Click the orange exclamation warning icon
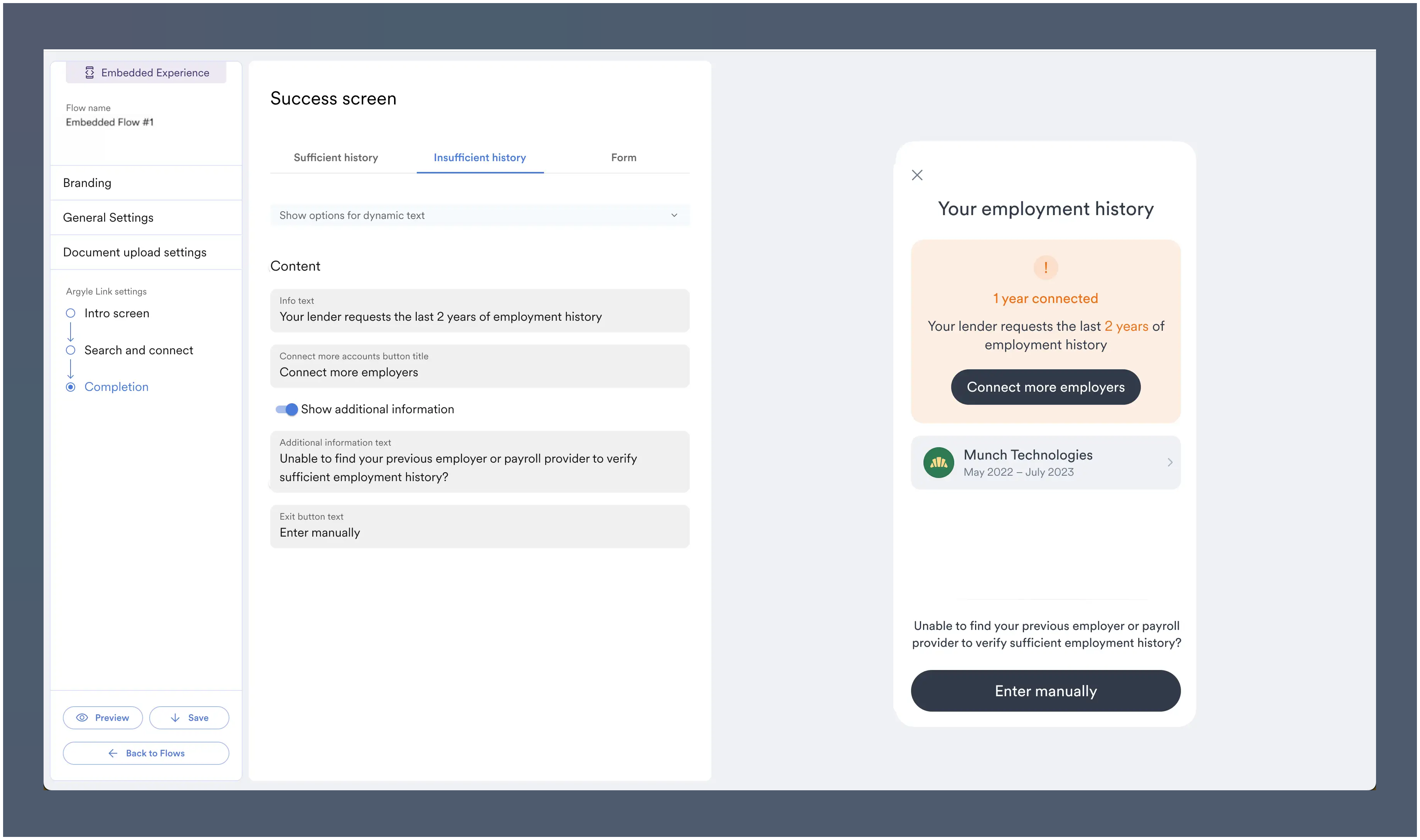Screen dimensions: 1420x840 point(1045,267)
